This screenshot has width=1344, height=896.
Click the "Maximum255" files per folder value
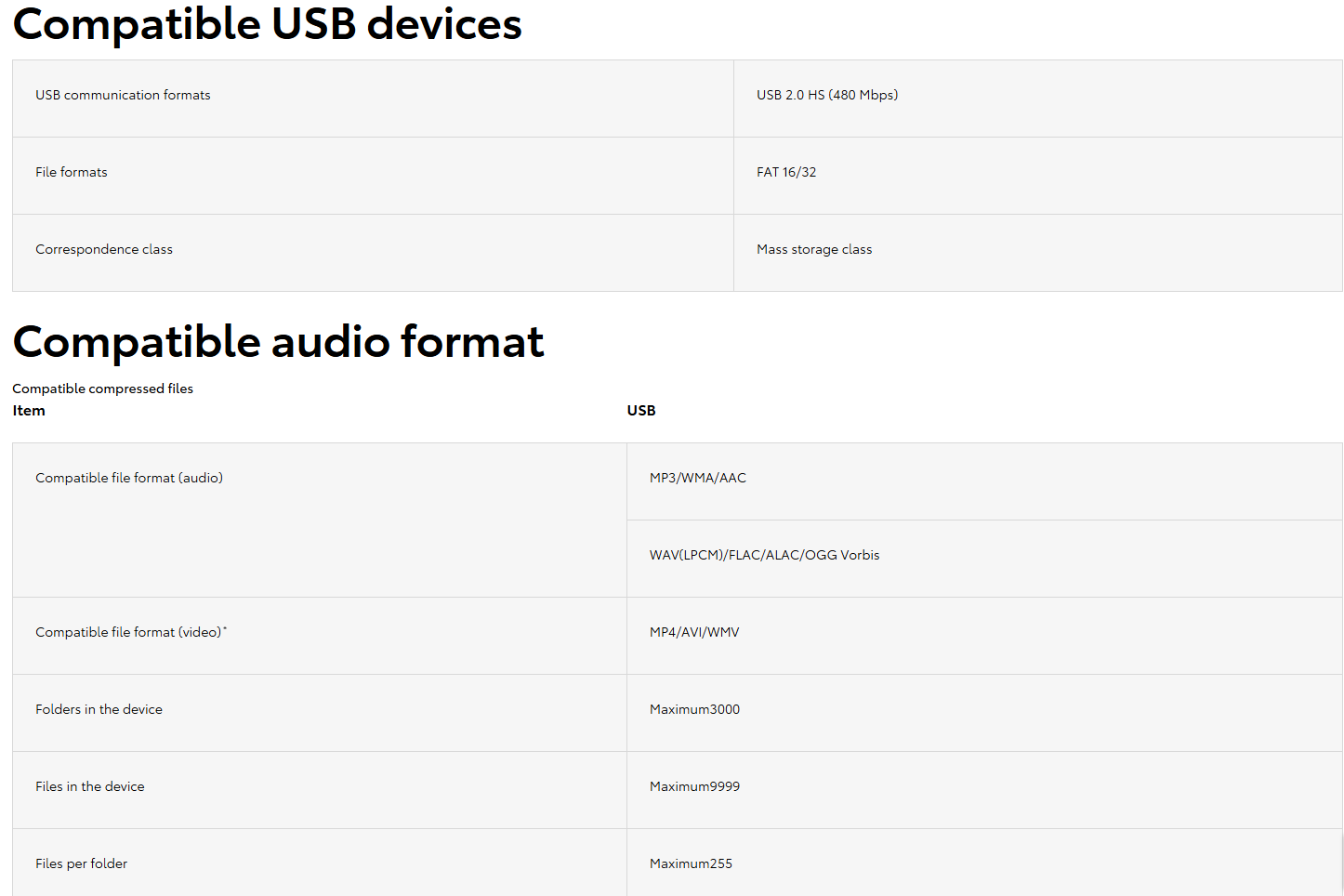pos(691,863)
